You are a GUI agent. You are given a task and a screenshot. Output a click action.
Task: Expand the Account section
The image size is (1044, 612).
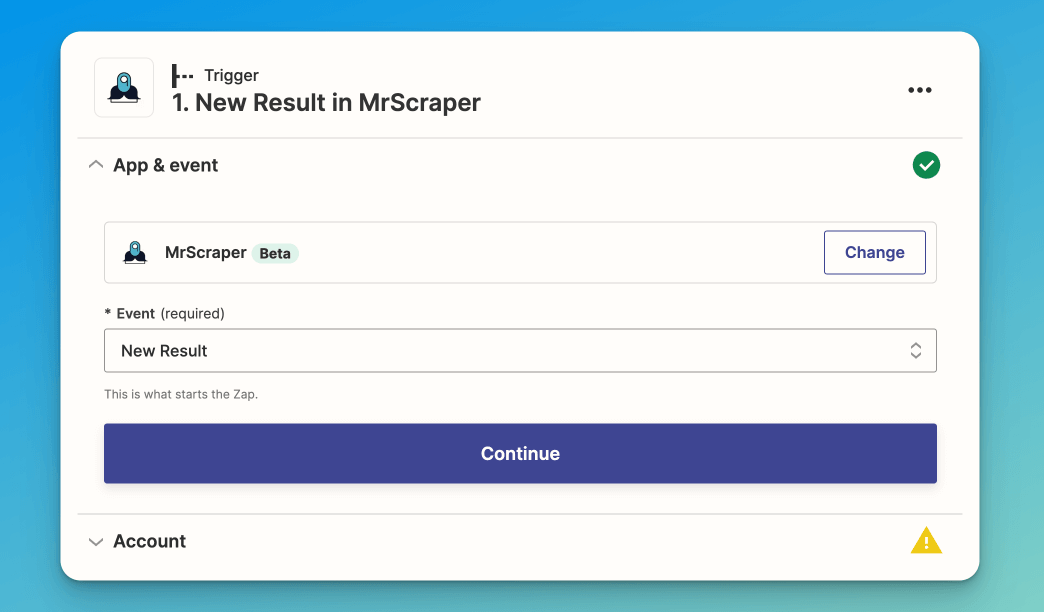[x=96, y=541]
